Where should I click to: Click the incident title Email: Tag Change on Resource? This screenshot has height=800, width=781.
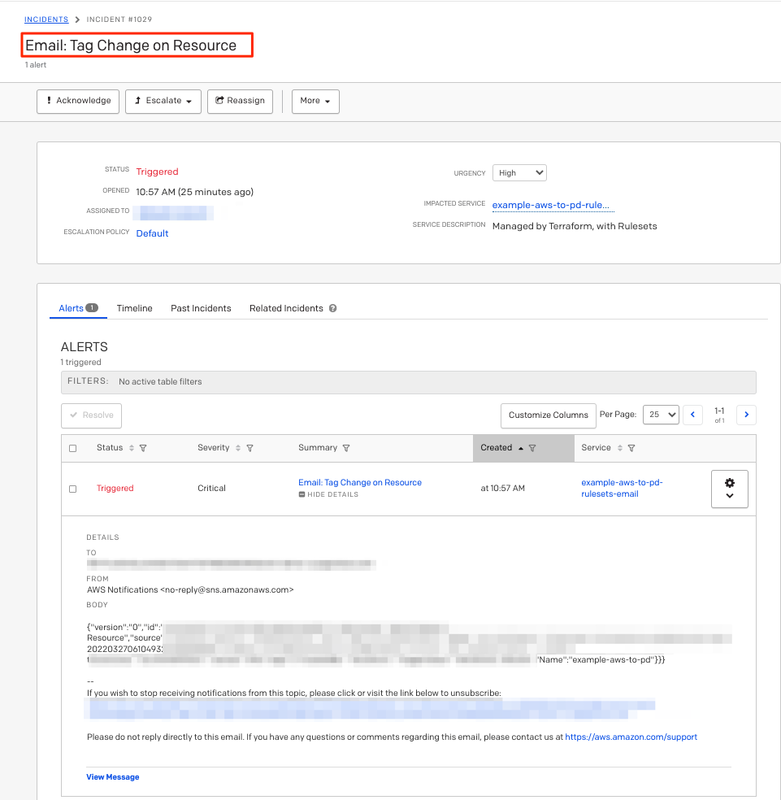[x=131, y=45]
